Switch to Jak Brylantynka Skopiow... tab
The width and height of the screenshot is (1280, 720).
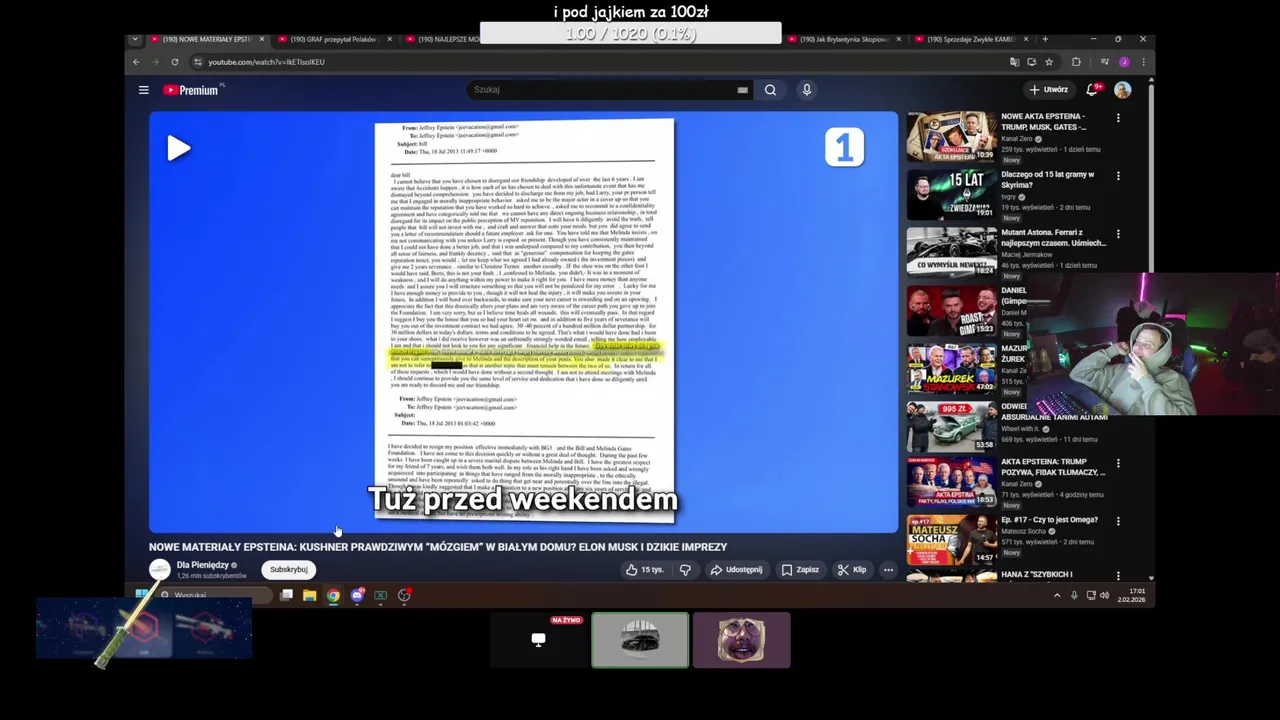coord(843,39)
